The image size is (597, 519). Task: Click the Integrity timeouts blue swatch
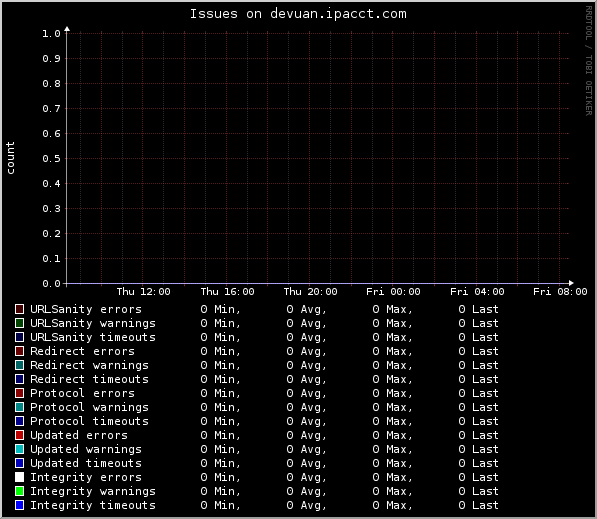tap(19, 505)
